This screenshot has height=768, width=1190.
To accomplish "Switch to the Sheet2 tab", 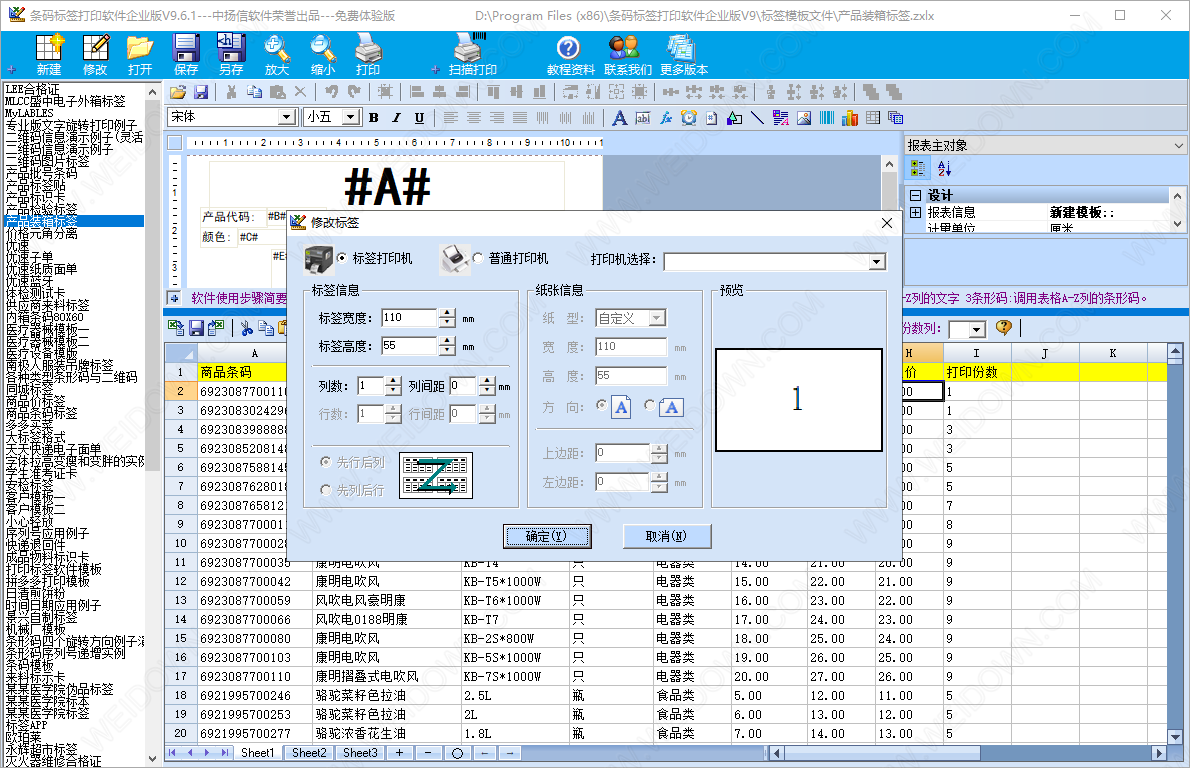I will (309, 753).
